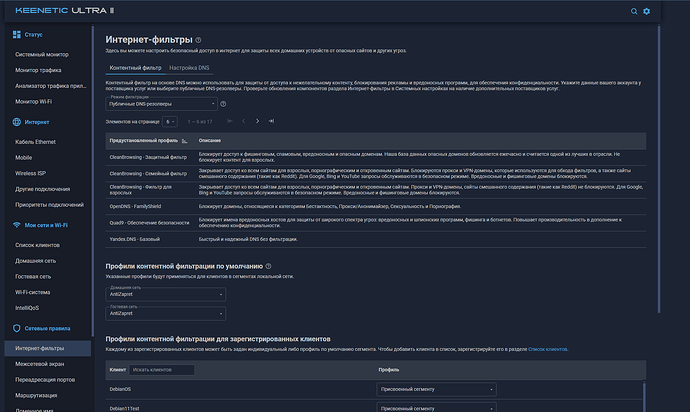The image size is (690, 412).
Task: Open Домашняя сеть profile dropdown
Action: pyautogui.click(x=166, y=294)
